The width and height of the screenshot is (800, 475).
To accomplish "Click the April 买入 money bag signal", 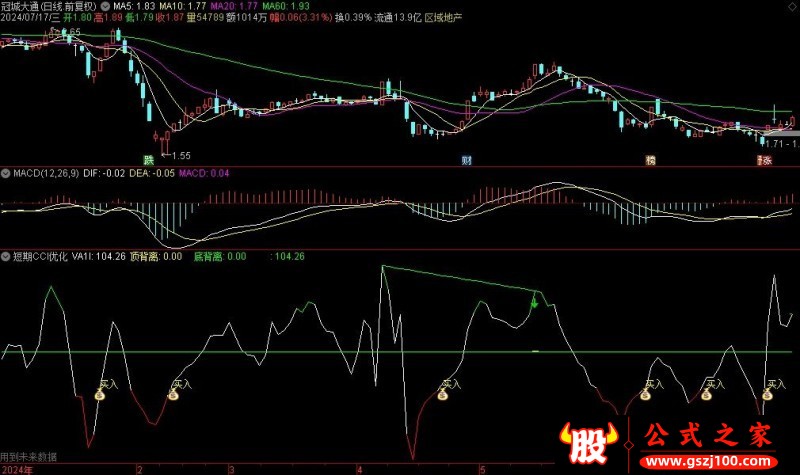I will pyautogui.click(x=442, y=394).
